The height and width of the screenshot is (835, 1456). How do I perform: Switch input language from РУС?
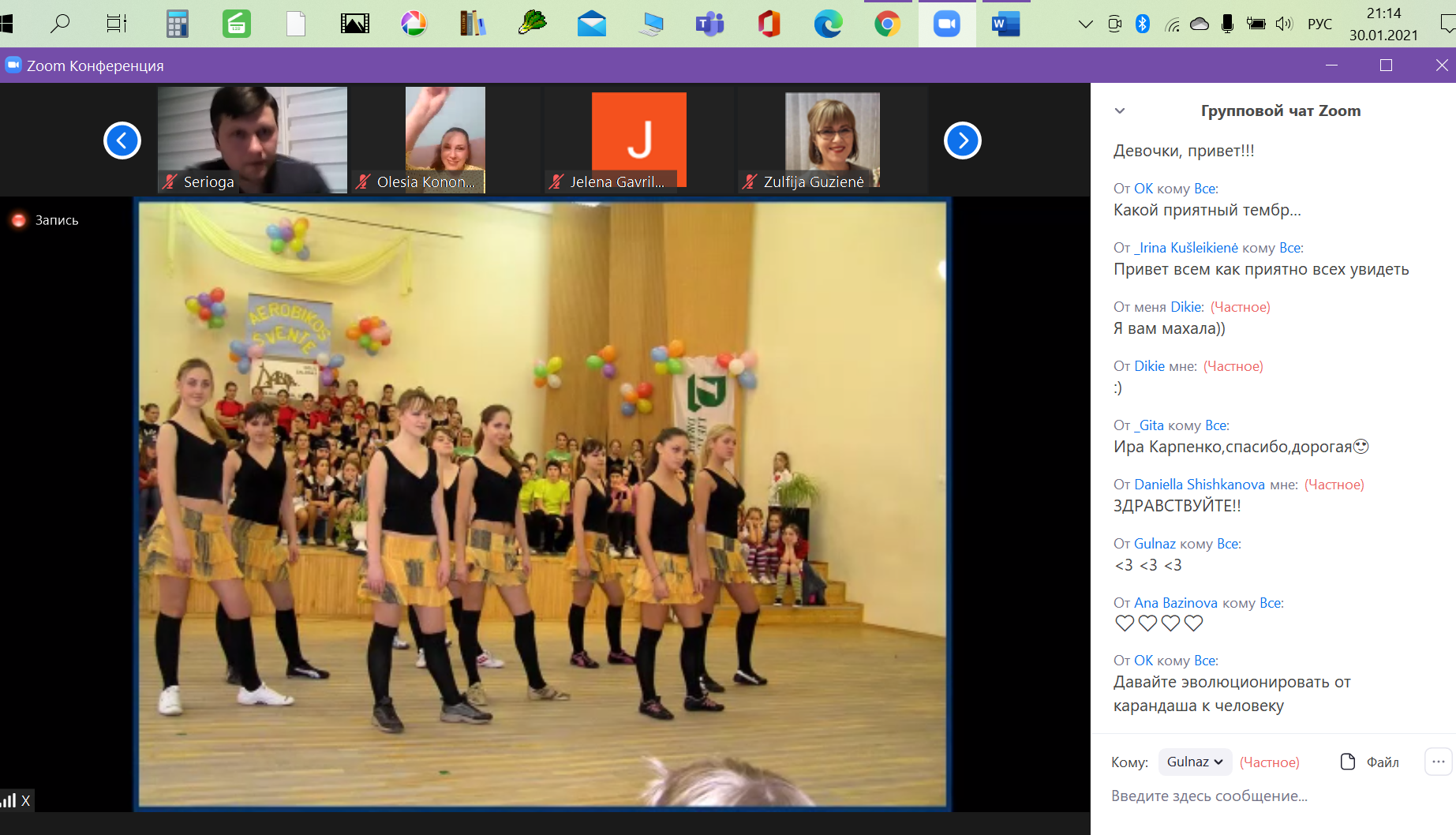click(1319, 24)
